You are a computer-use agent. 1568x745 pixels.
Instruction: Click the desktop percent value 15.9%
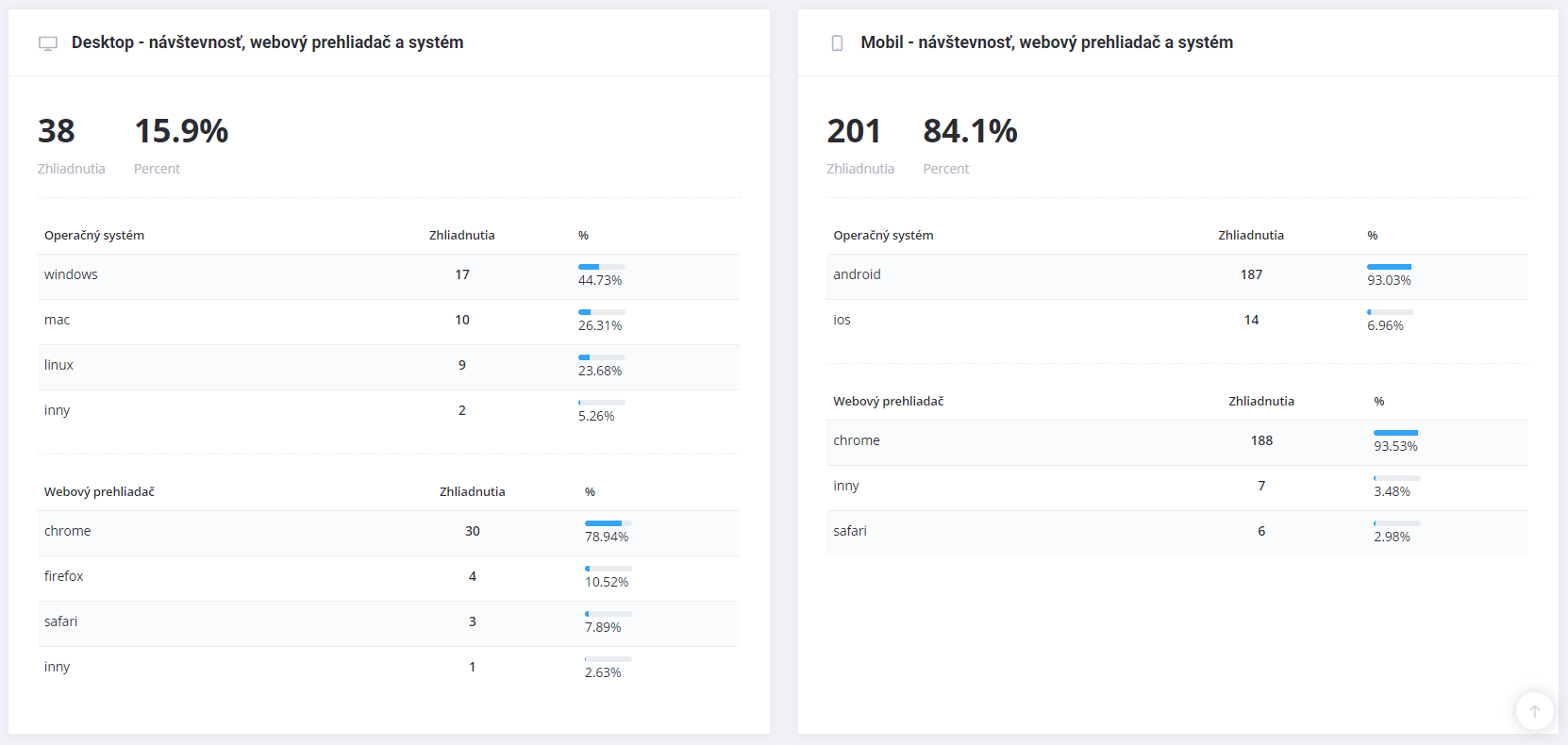click(x=181, y=131)
